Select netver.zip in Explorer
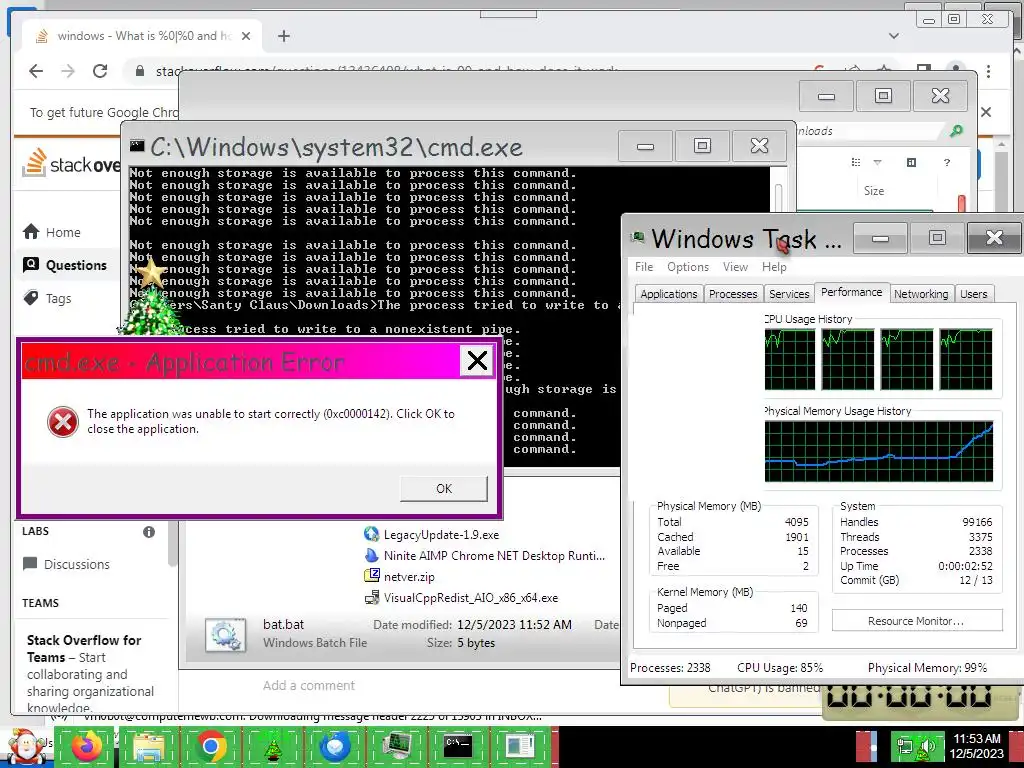The height and width of the screenshot is (768, 1024). coord(400,577)
